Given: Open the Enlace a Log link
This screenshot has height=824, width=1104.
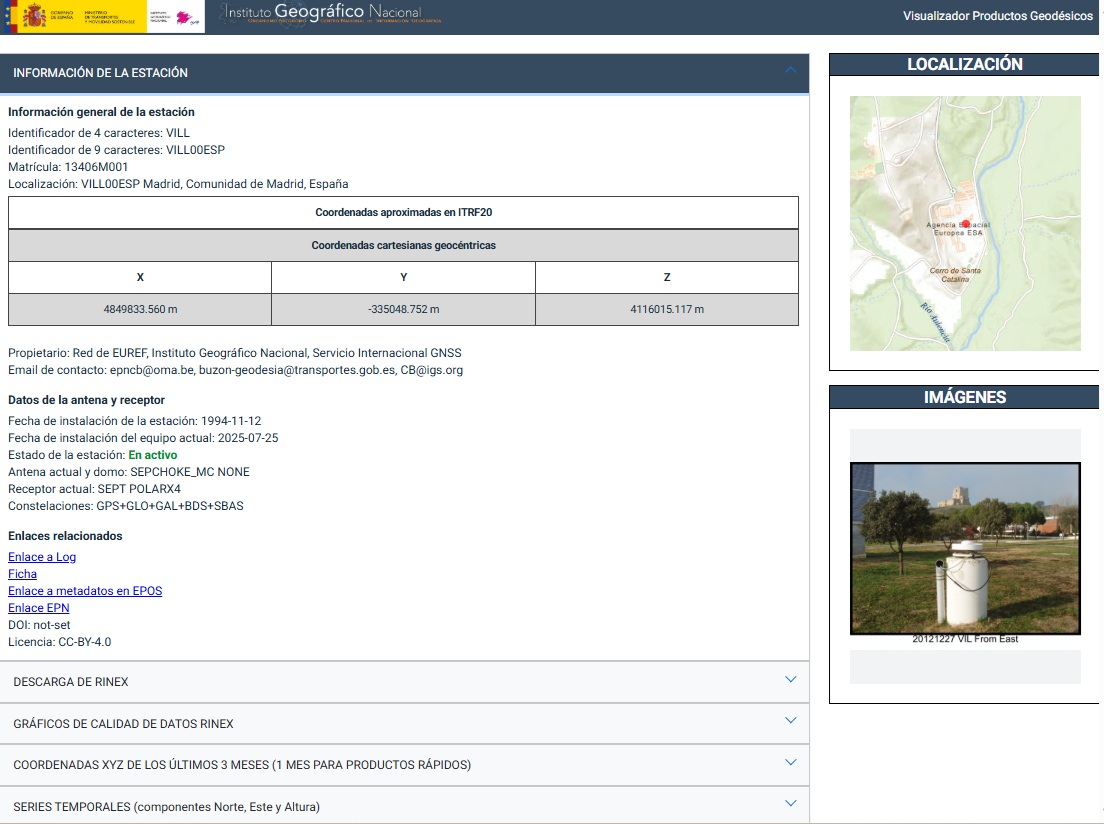Looking at the screenshot, I should click(x=42, y=557).
